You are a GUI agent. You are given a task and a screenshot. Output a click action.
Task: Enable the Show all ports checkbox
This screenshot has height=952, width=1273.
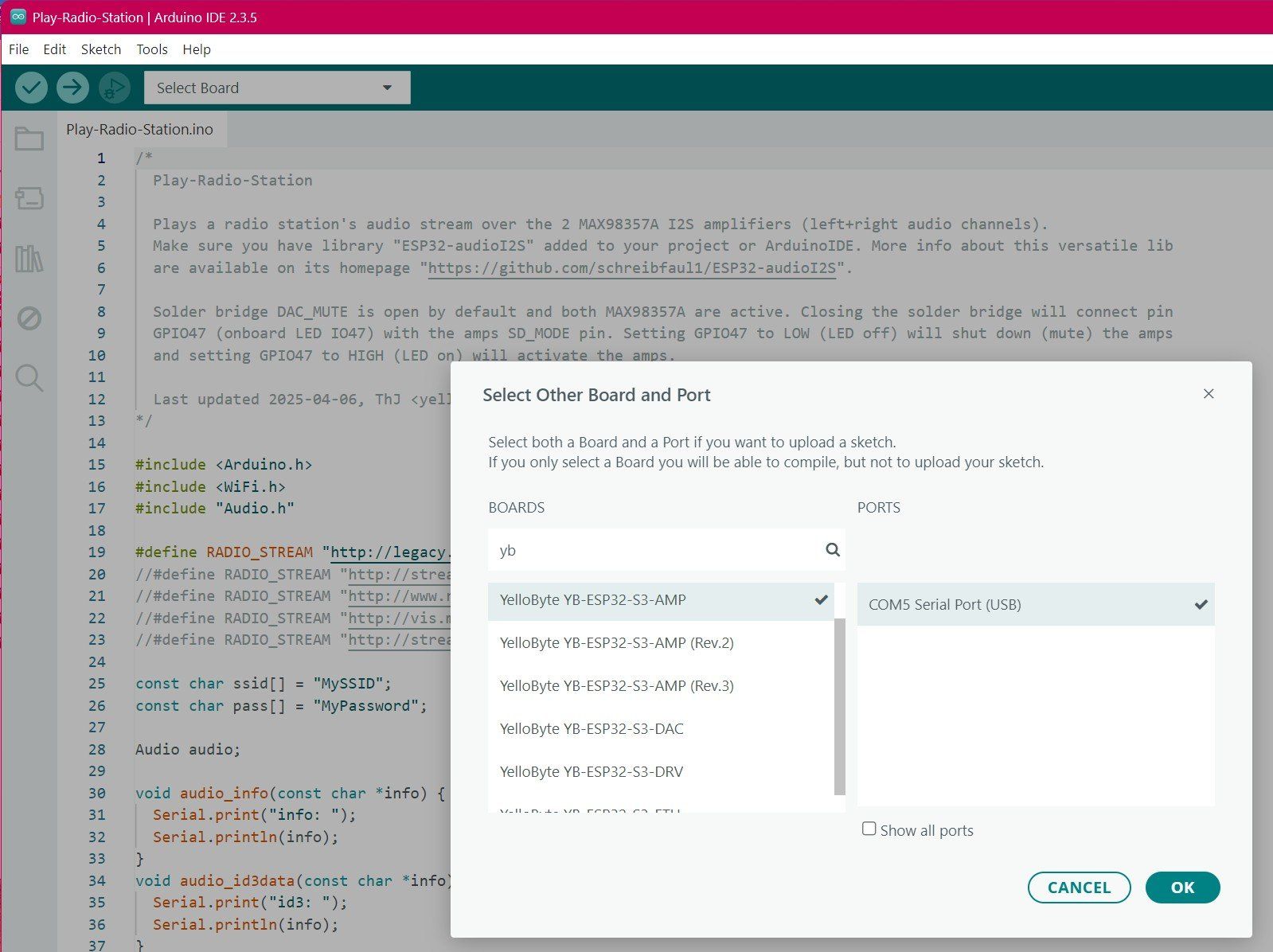869,829
